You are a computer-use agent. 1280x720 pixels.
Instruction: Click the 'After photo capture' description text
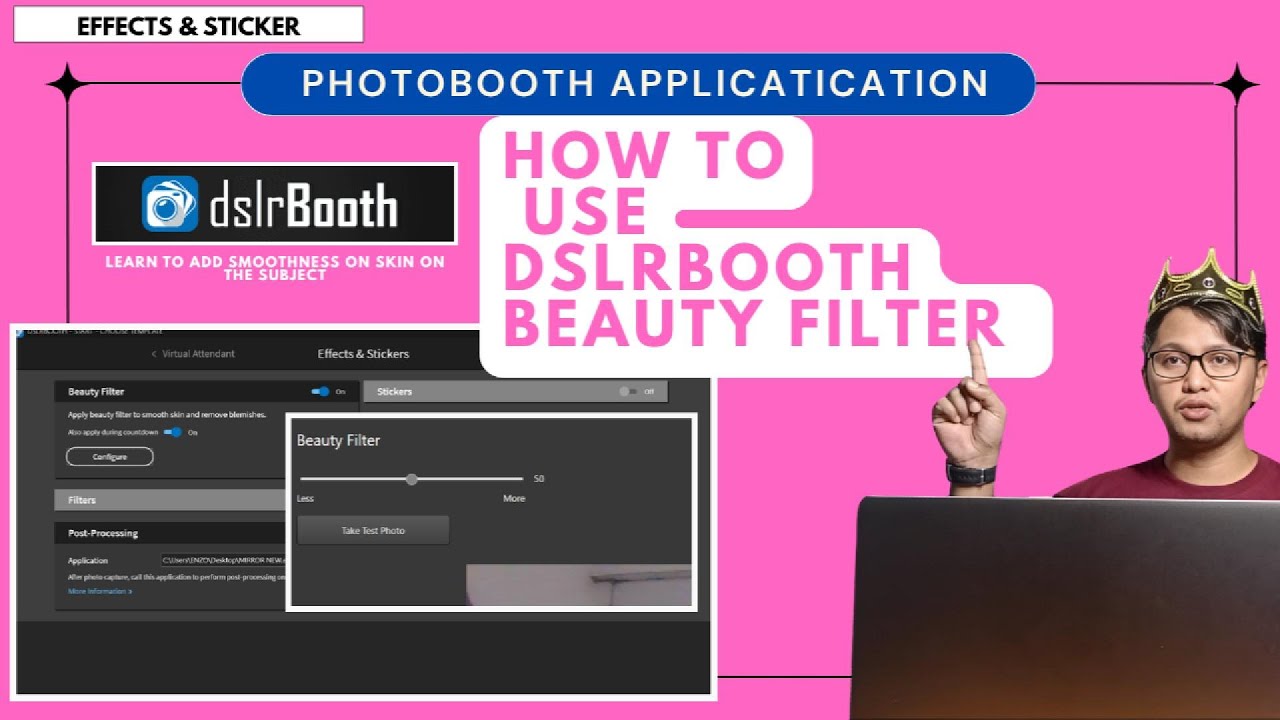tap(178, 577)
